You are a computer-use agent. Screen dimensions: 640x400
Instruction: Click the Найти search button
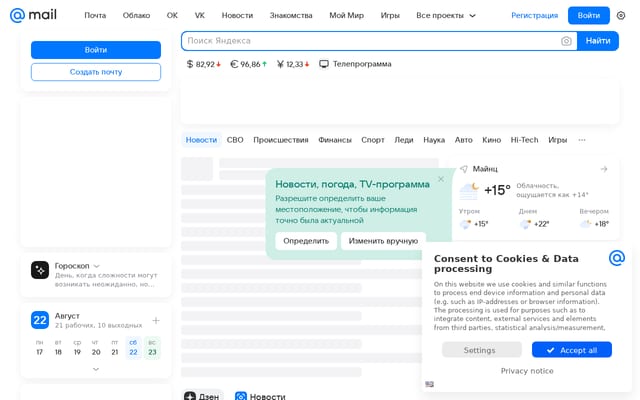coord(598,41)
